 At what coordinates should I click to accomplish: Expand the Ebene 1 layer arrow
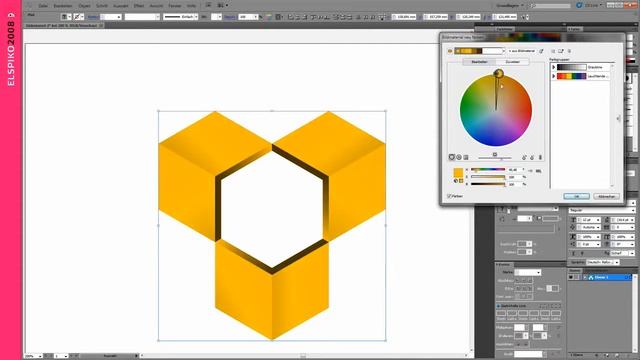point(585,277)
